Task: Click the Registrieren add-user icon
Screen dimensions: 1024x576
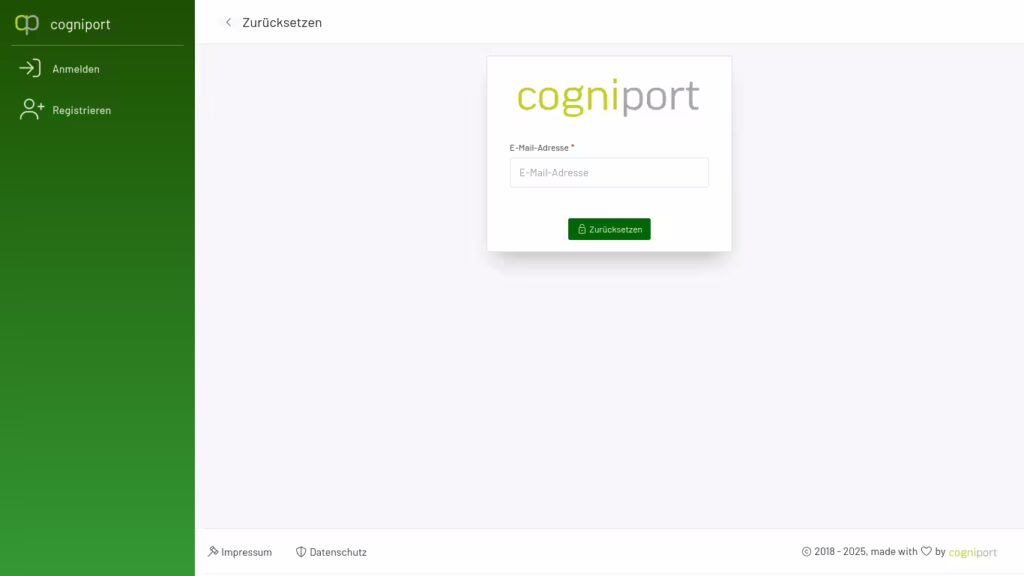Action: (31, 110)
